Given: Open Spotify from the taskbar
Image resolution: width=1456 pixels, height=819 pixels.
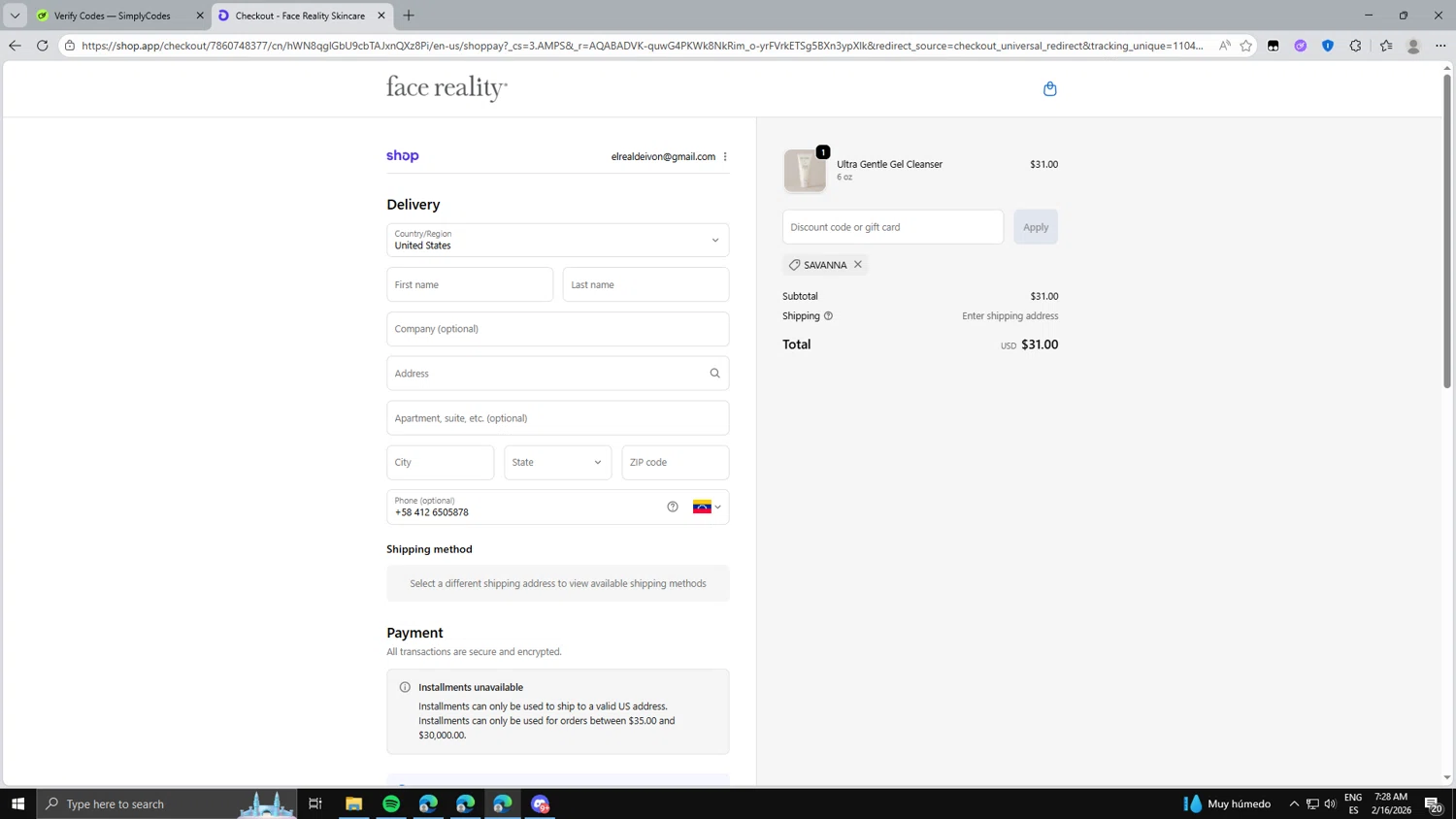Looking at the screenshot, I should coord(391,803).
